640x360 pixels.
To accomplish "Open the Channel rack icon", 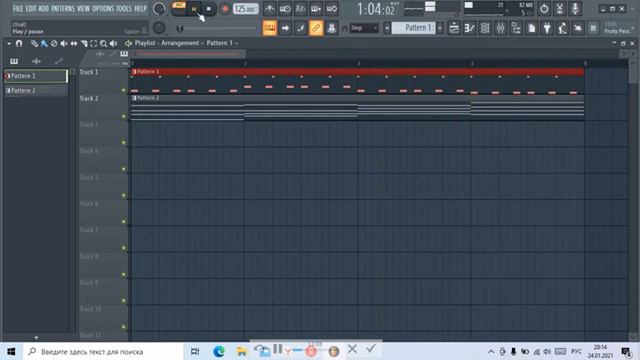I will click(485, 28).
